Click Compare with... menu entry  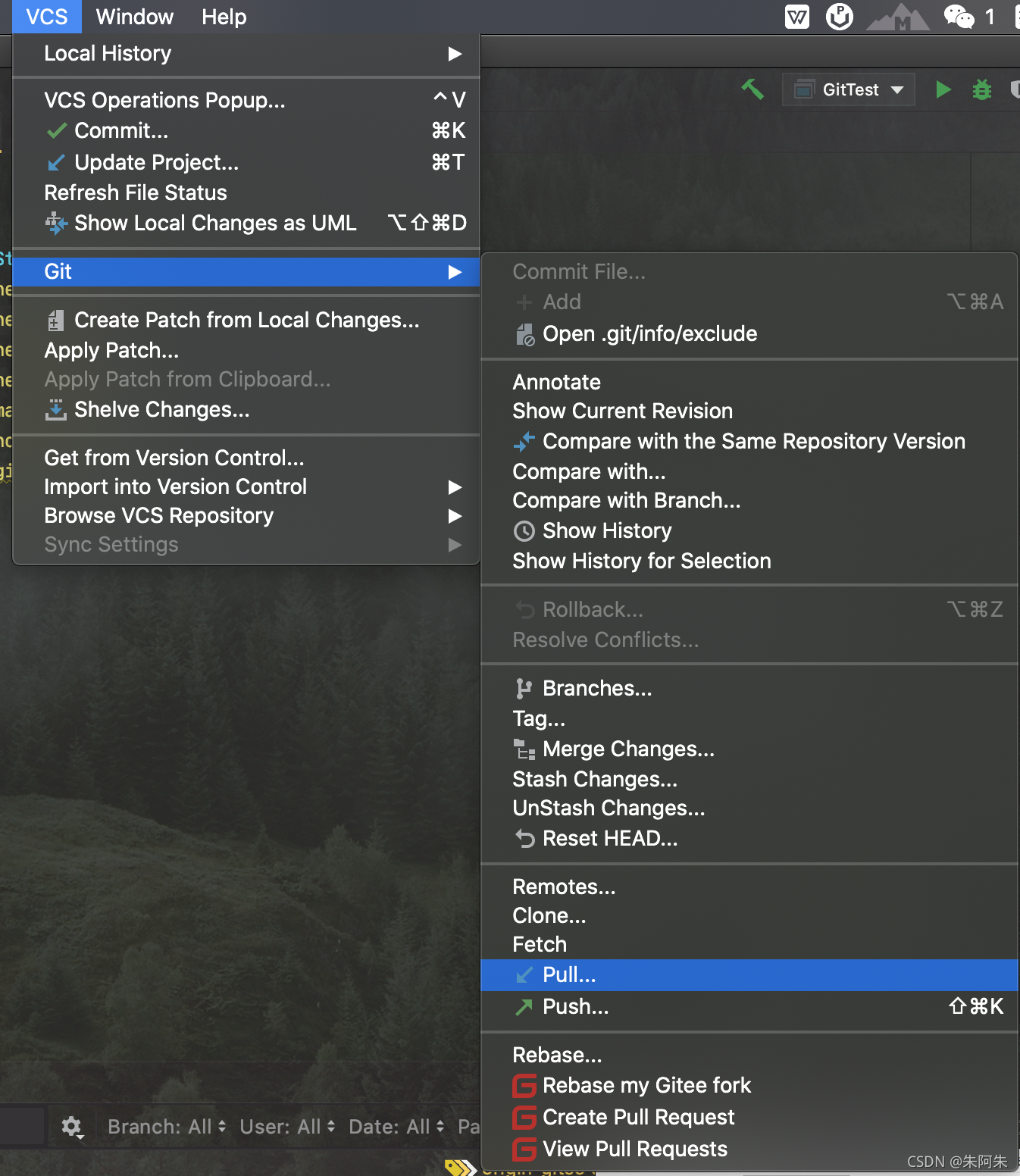(x=749, y=471)
